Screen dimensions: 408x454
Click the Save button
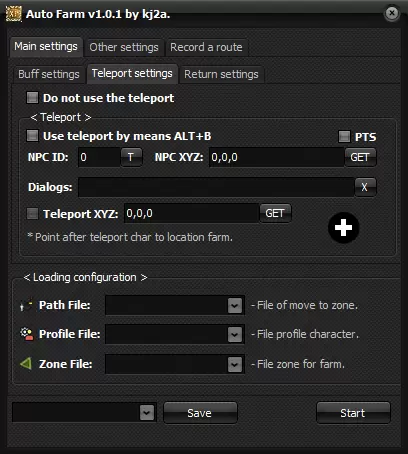click(200, 413)
